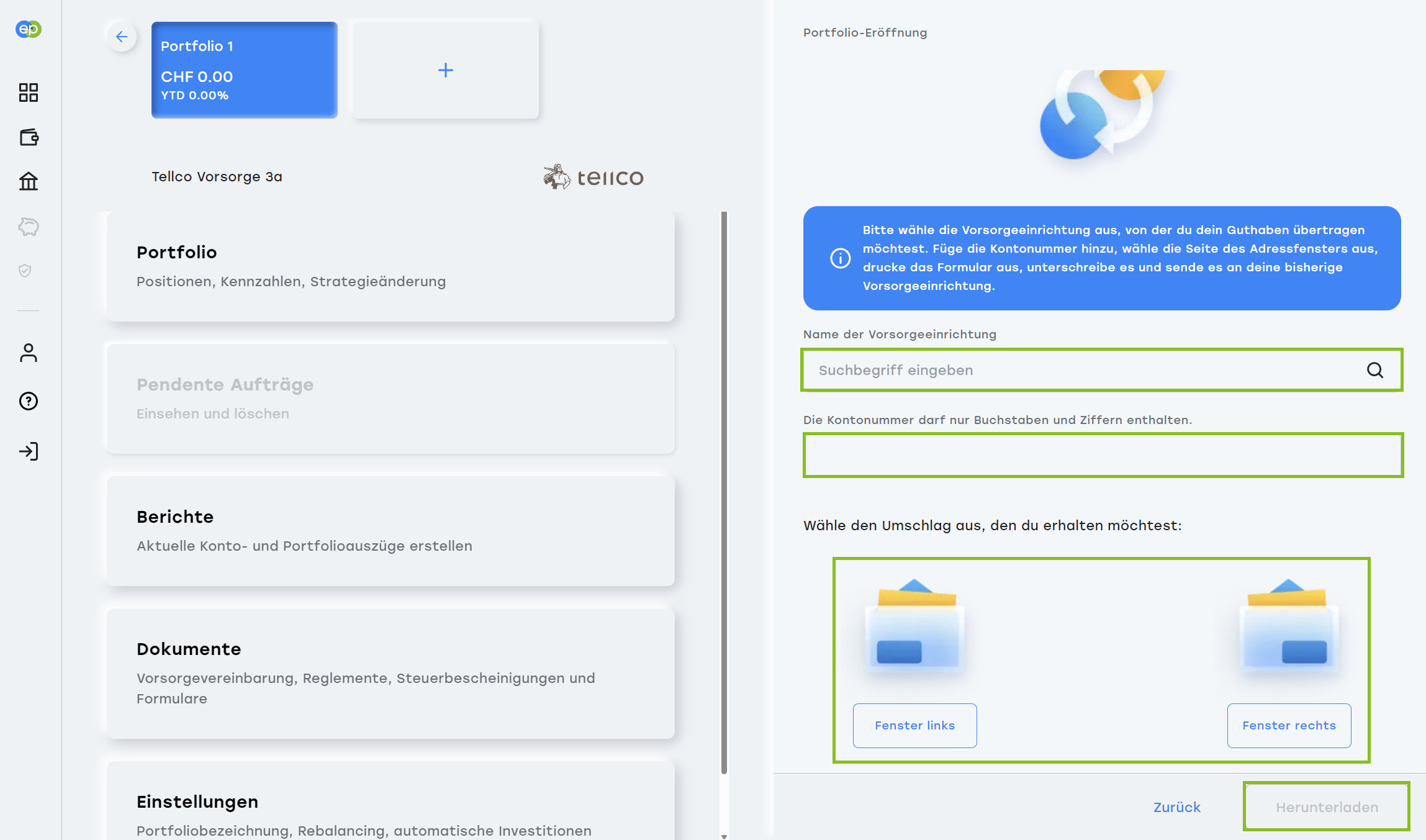
Task: Click the Herunterladen button
Action: [x=1327, y=807]
